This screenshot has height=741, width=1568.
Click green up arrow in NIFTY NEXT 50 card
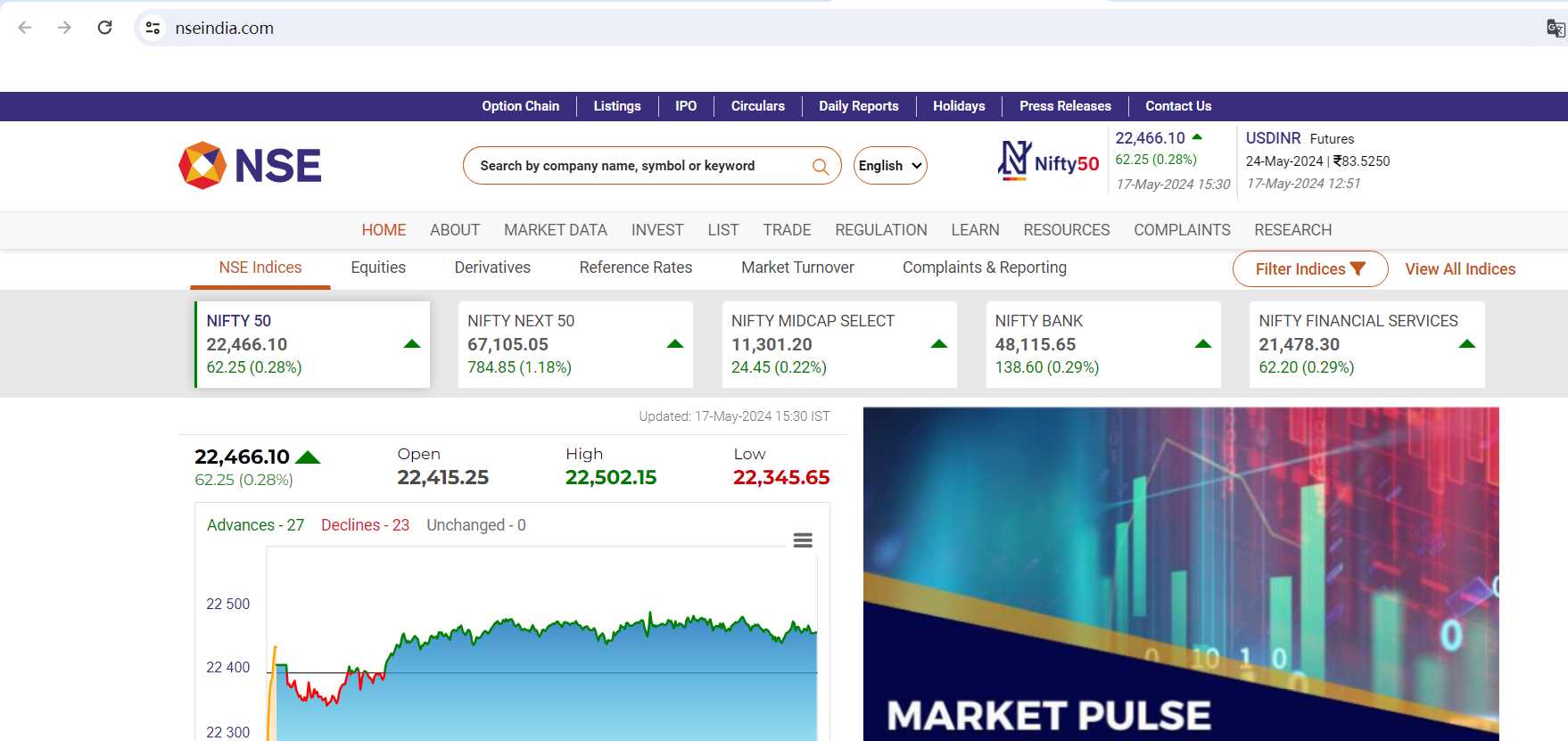click(x=675, y=344)
